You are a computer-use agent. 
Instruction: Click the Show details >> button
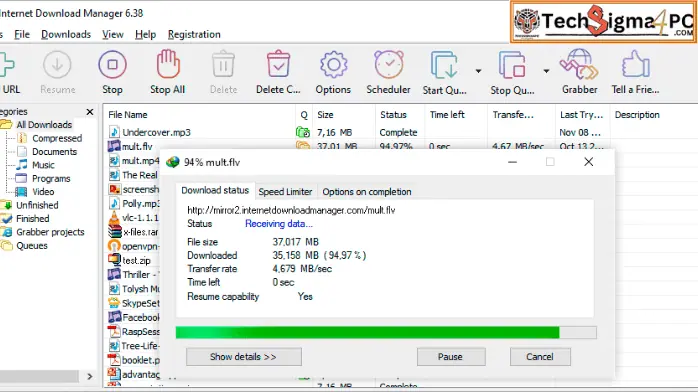click(x=243, y=357)
